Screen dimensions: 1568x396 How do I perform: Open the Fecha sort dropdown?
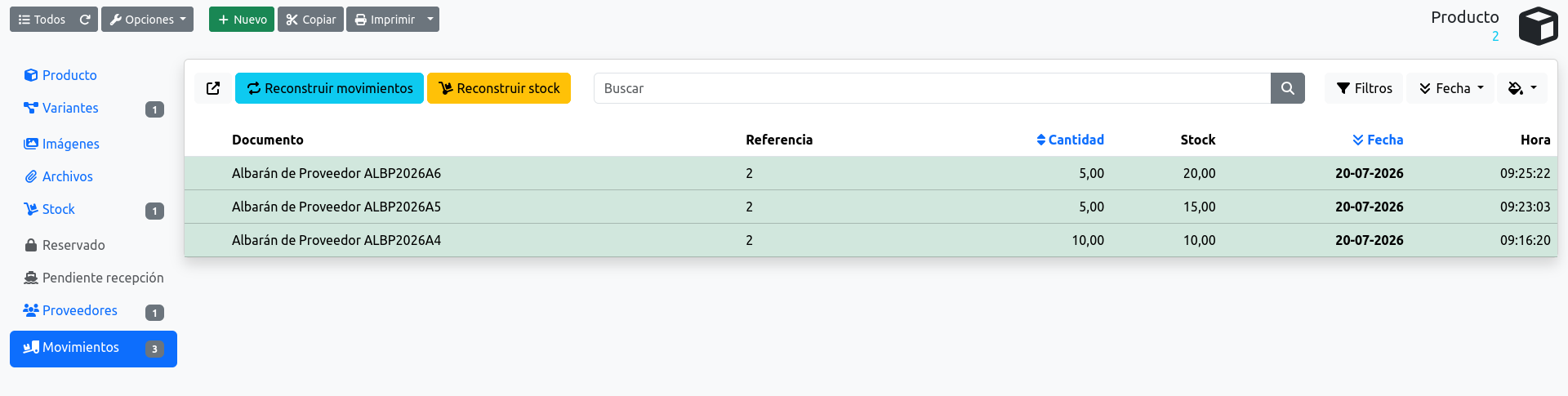pos(1450,88)
